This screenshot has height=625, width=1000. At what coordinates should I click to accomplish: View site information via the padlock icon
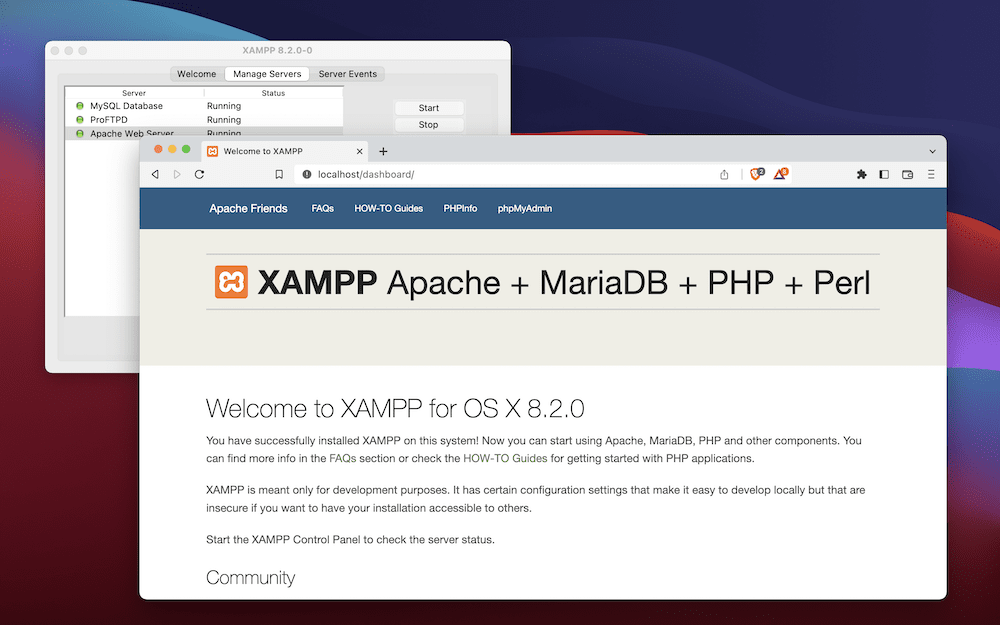click(309, 173)
